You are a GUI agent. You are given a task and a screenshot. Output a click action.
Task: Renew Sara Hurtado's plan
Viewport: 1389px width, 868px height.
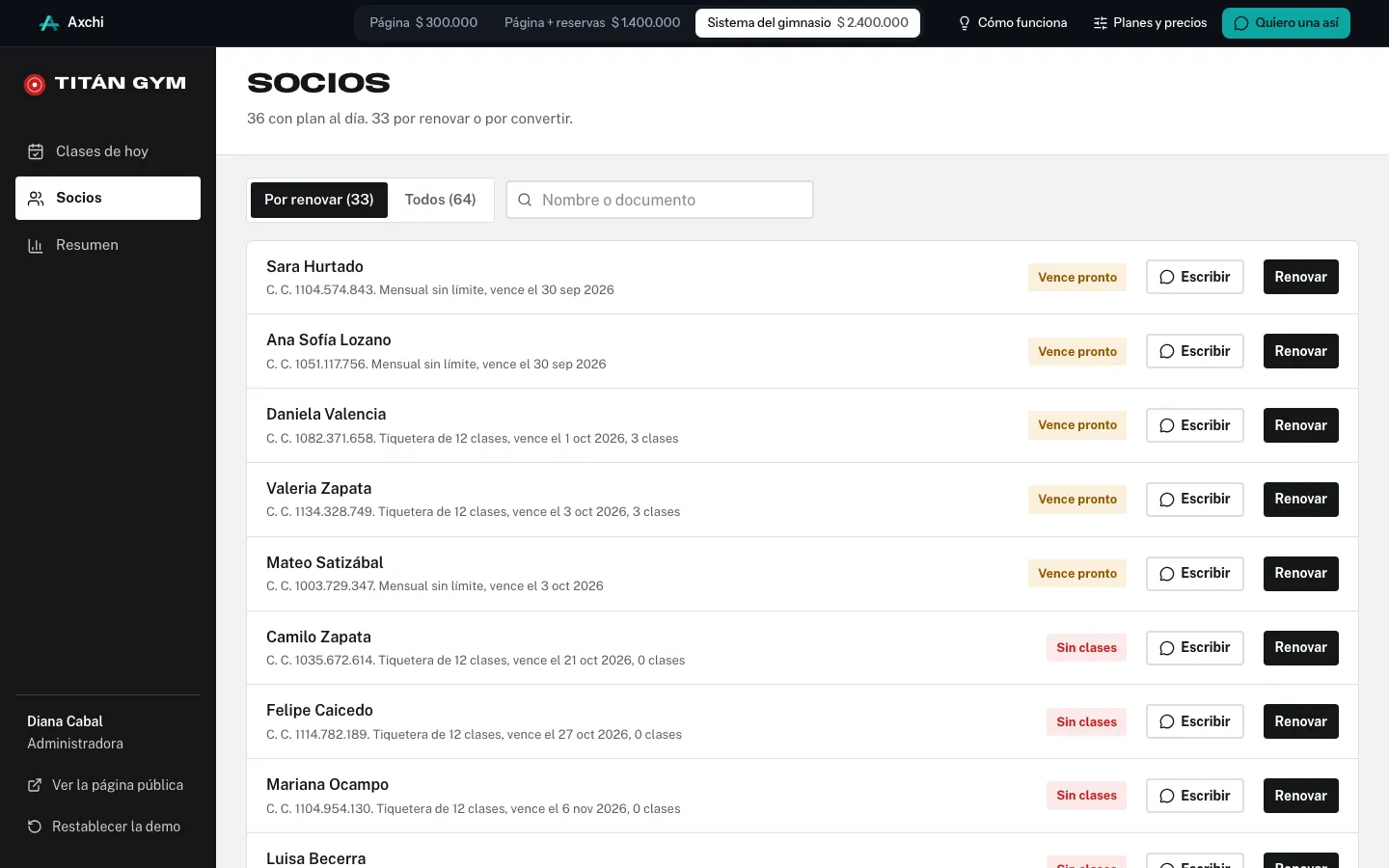(1301, 277)
